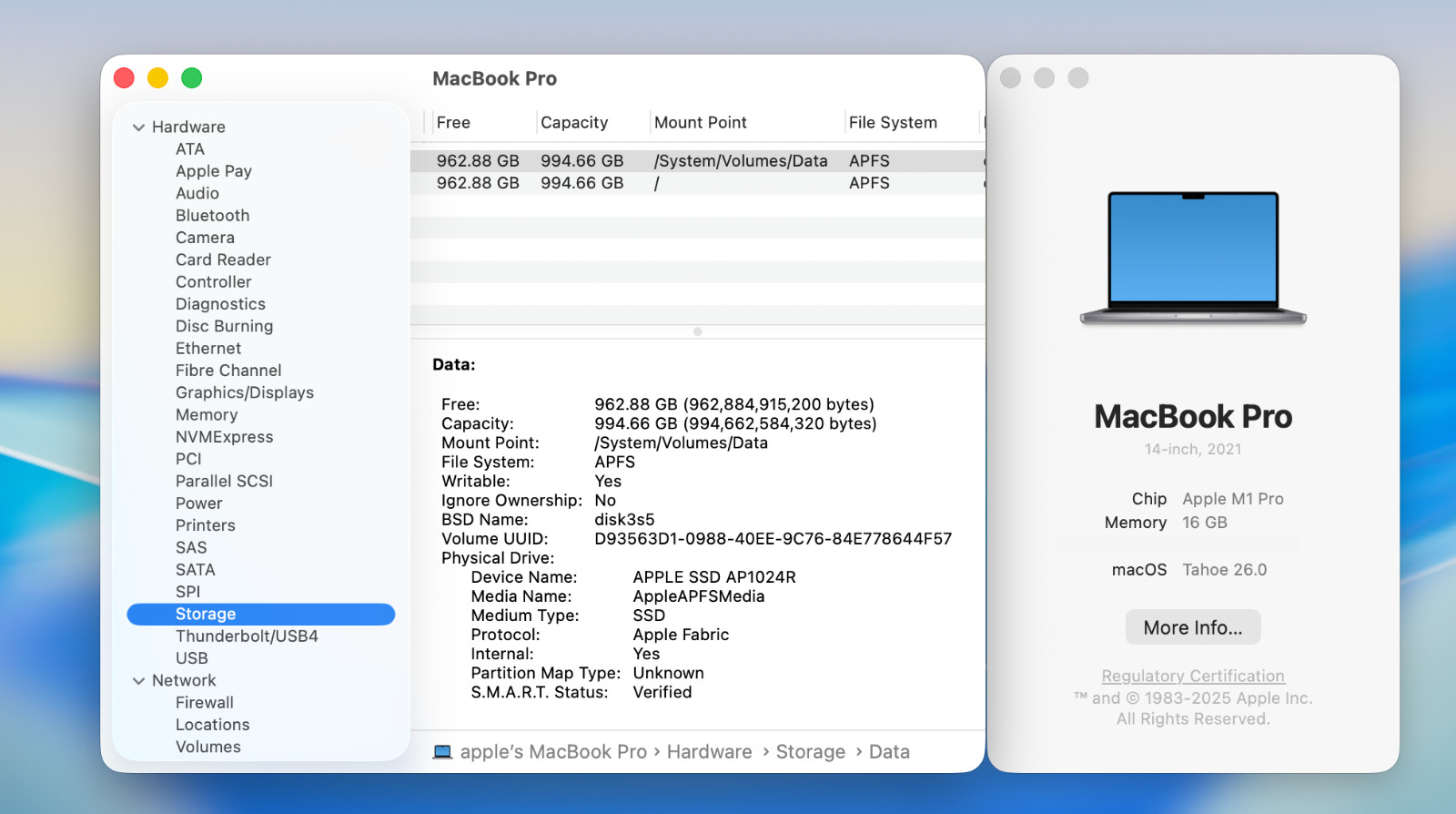Screen dimensions: 1456x814
Task: Select Printers in the sidebar
Action: pos(206,525)
